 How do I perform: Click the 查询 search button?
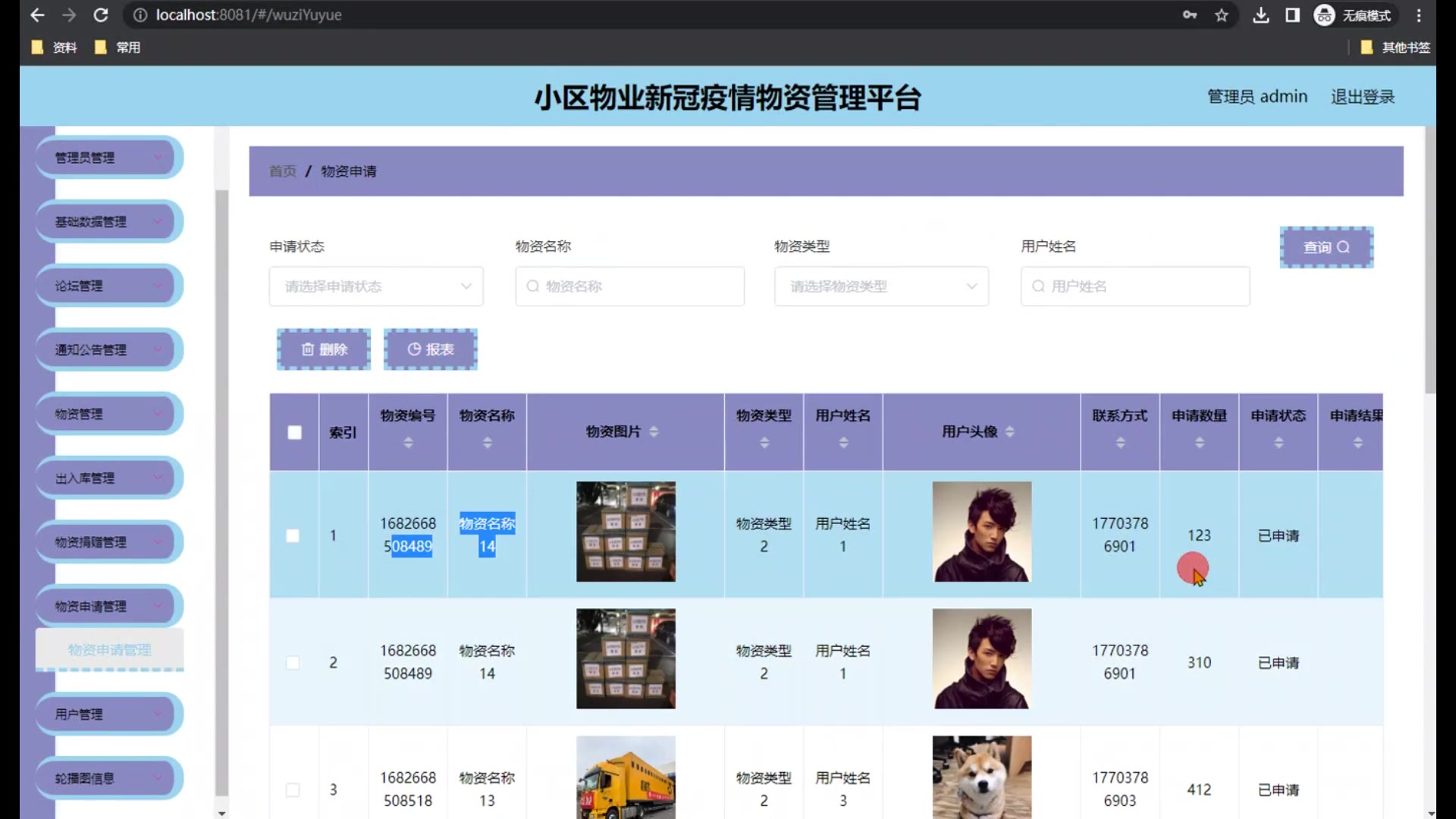(x=1326, y=247)
